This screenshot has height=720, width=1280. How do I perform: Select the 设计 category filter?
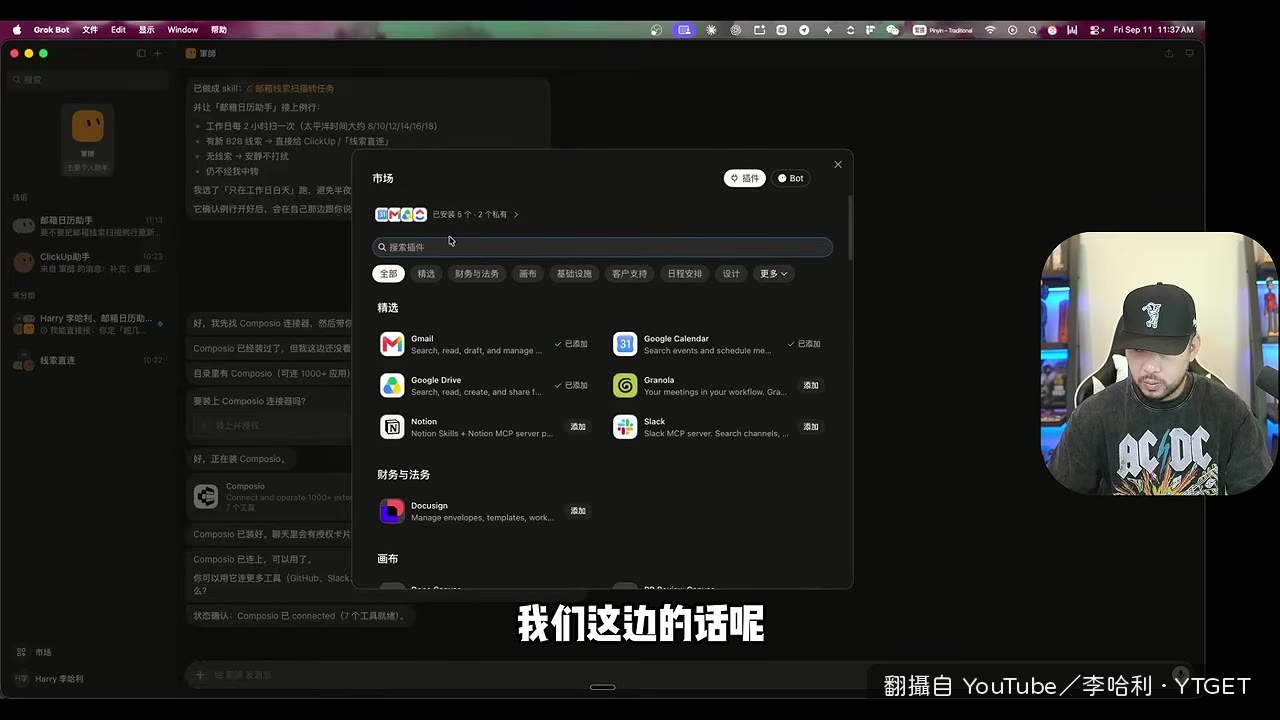732,273
